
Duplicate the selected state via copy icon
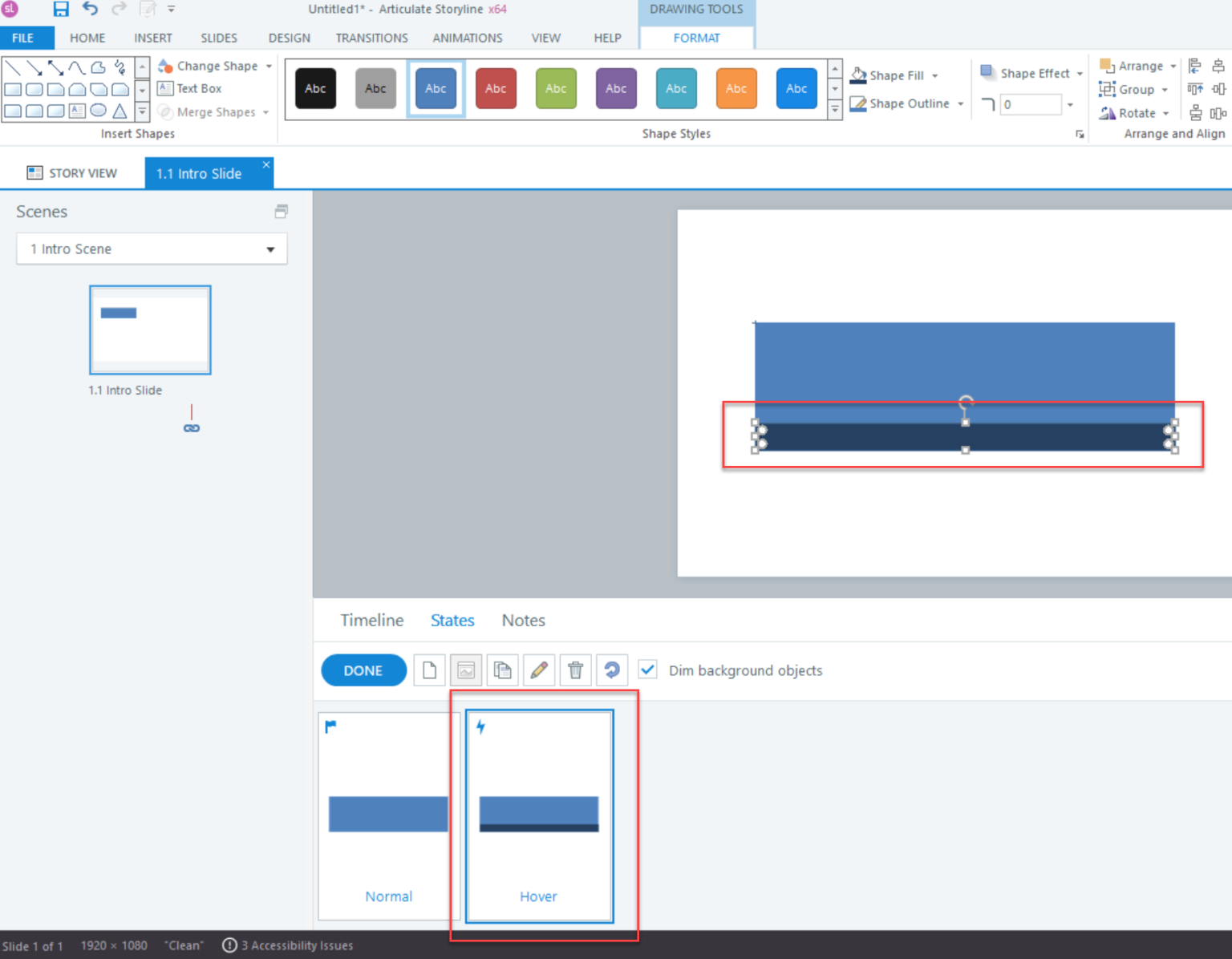(x=502, y=670)
